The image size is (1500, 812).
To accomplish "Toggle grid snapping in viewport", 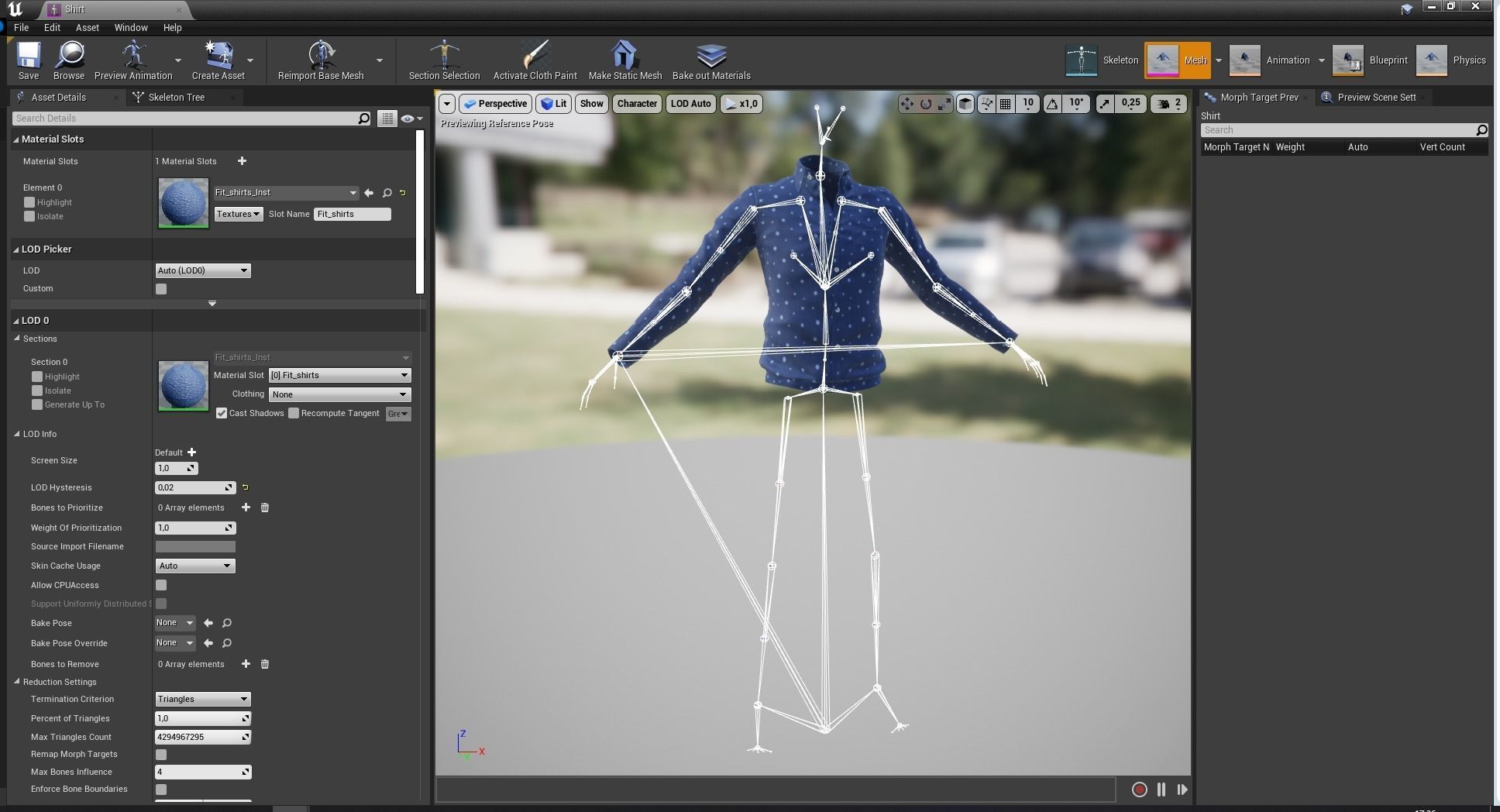I will (1005, 104).
